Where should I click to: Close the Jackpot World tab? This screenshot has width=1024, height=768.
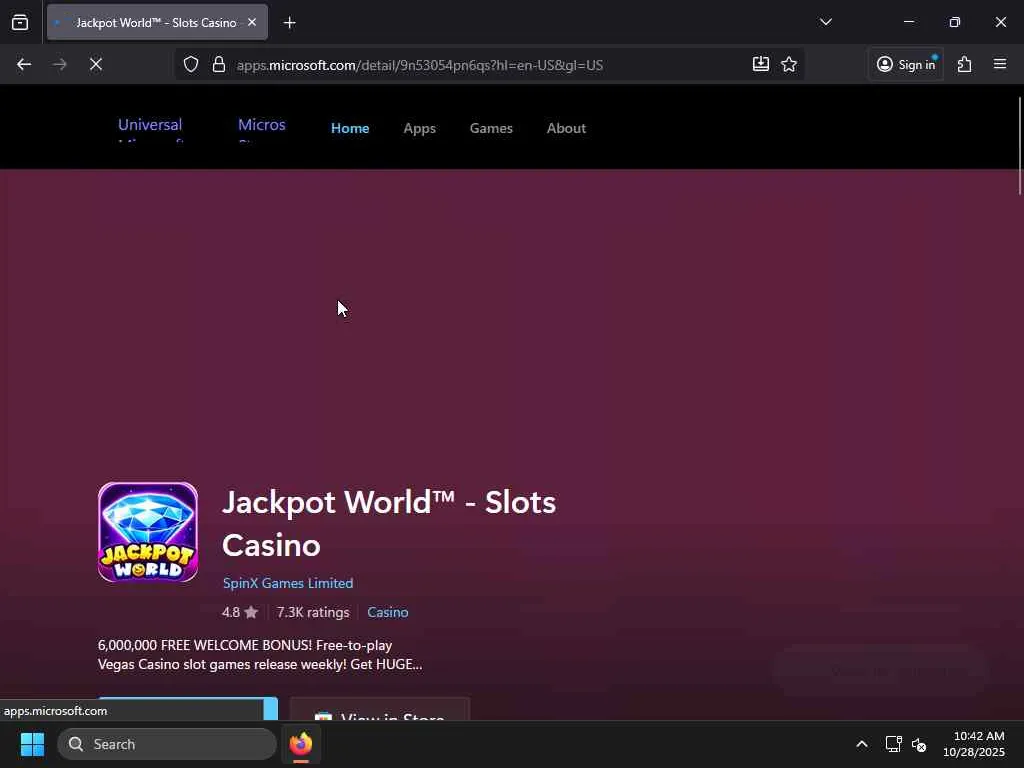[252, 22]
